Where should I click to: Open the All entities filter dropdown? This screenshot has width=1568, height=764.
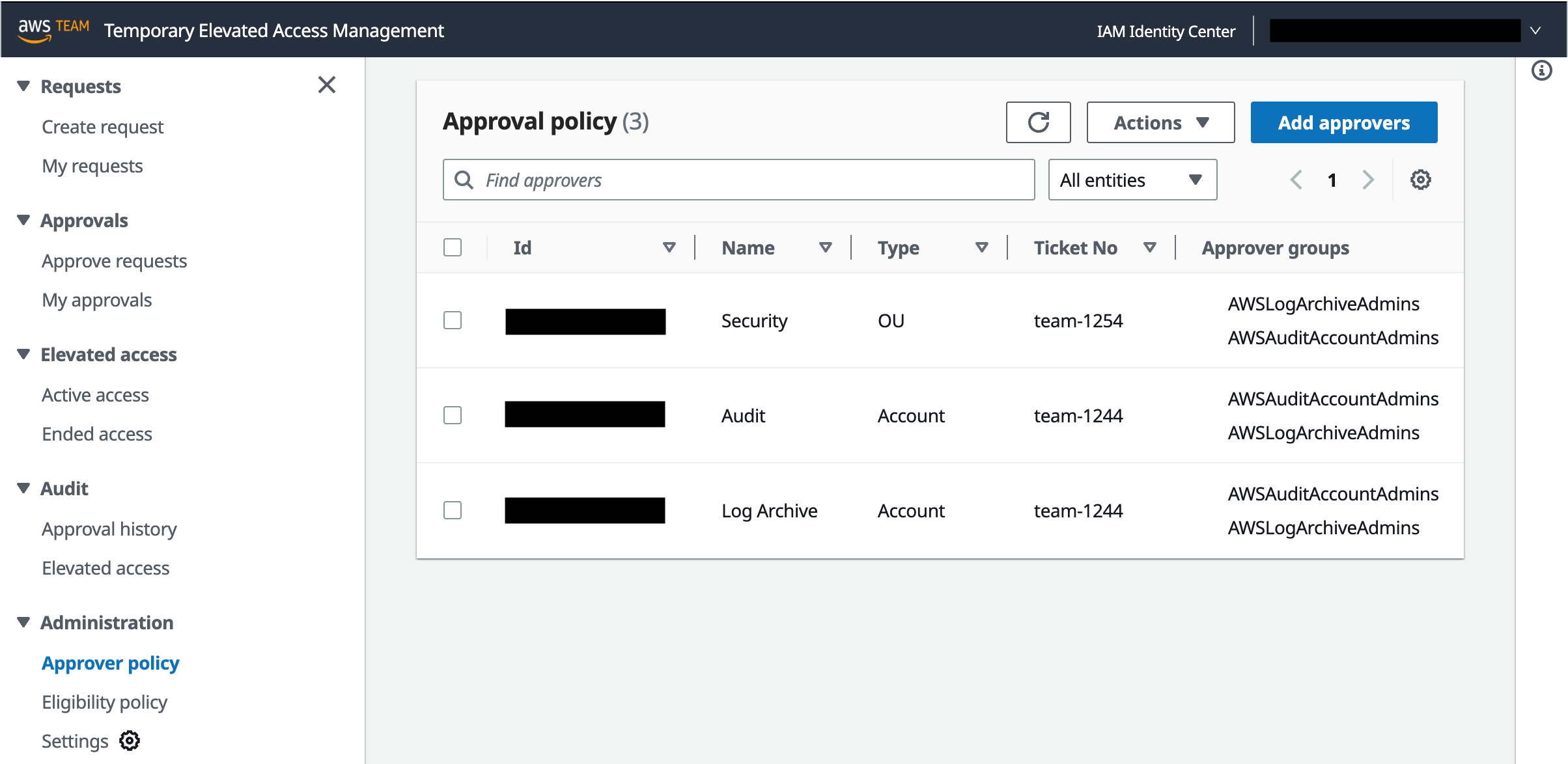pyautogui.click(x=1132, y=180)
